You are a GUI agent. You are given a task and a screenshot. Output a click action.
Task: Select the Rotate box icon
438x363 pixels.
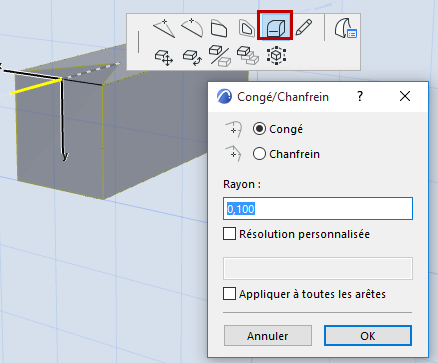pyautogui.click(x=192, y=57)
